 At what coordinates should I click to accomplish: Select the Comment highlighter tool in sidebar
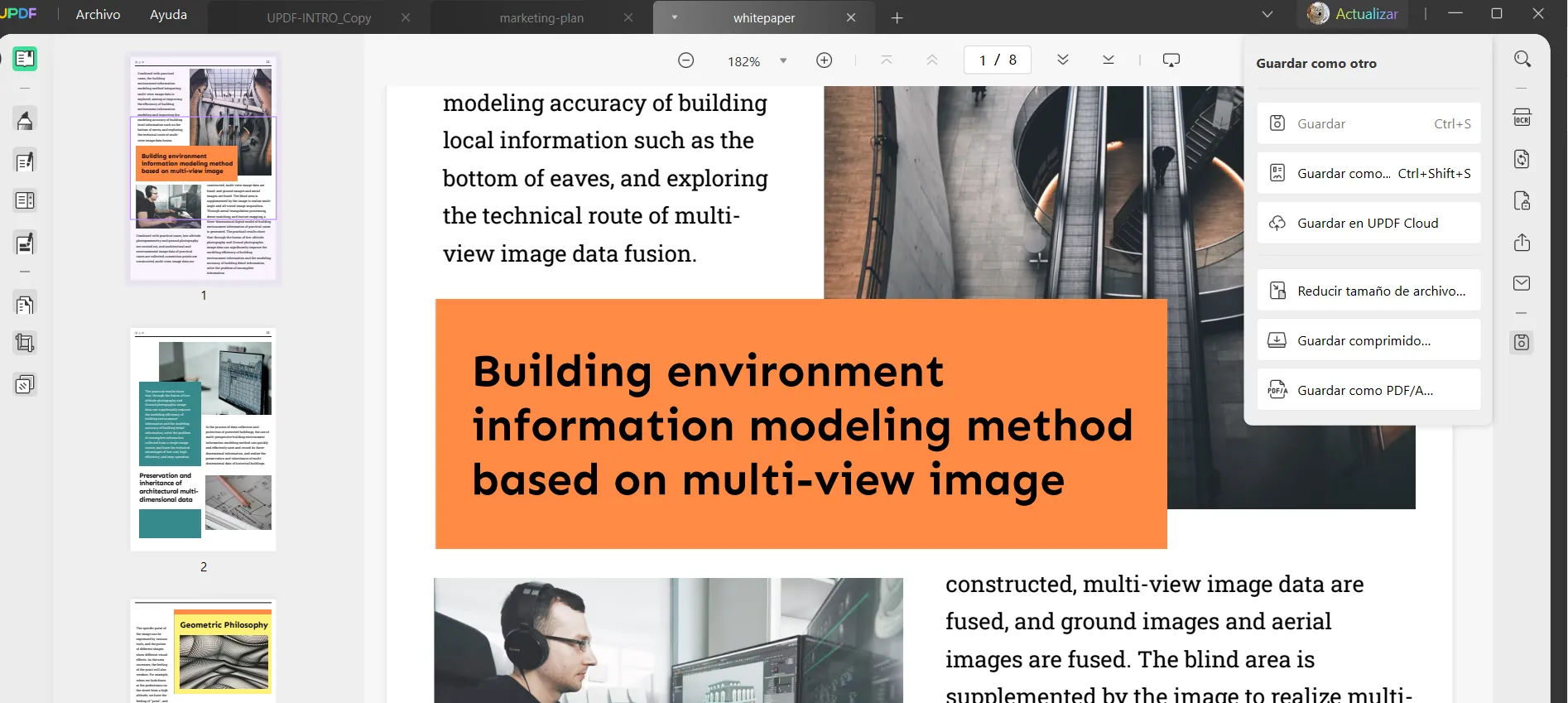[25, 120]
